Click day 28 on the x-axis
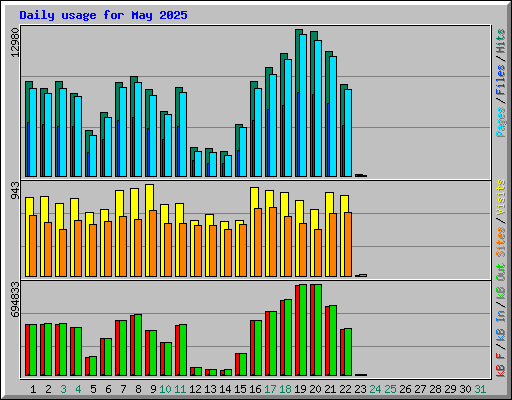 coord(435,389)
